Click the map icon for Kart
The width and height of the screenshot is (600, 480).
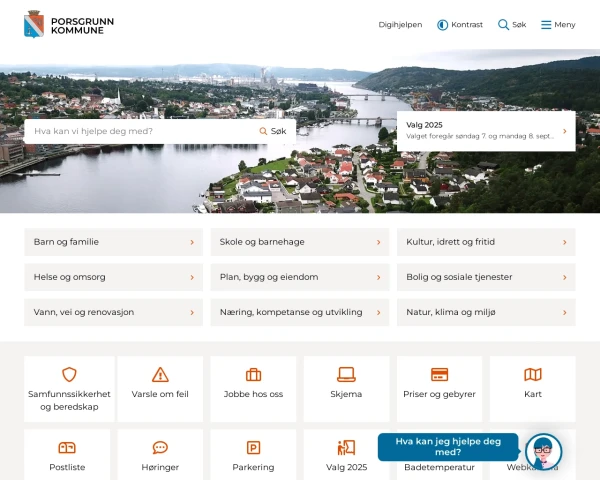point(533,375)
